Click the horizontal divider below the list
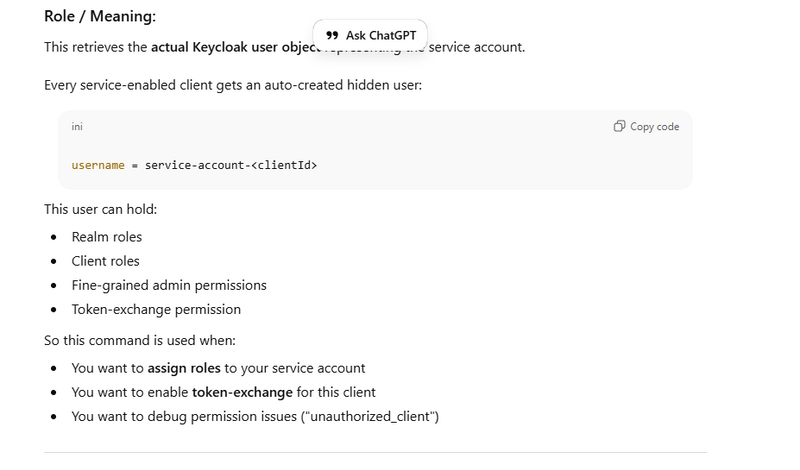The width and height of the screenshot is (800, 470). (375, 452)
